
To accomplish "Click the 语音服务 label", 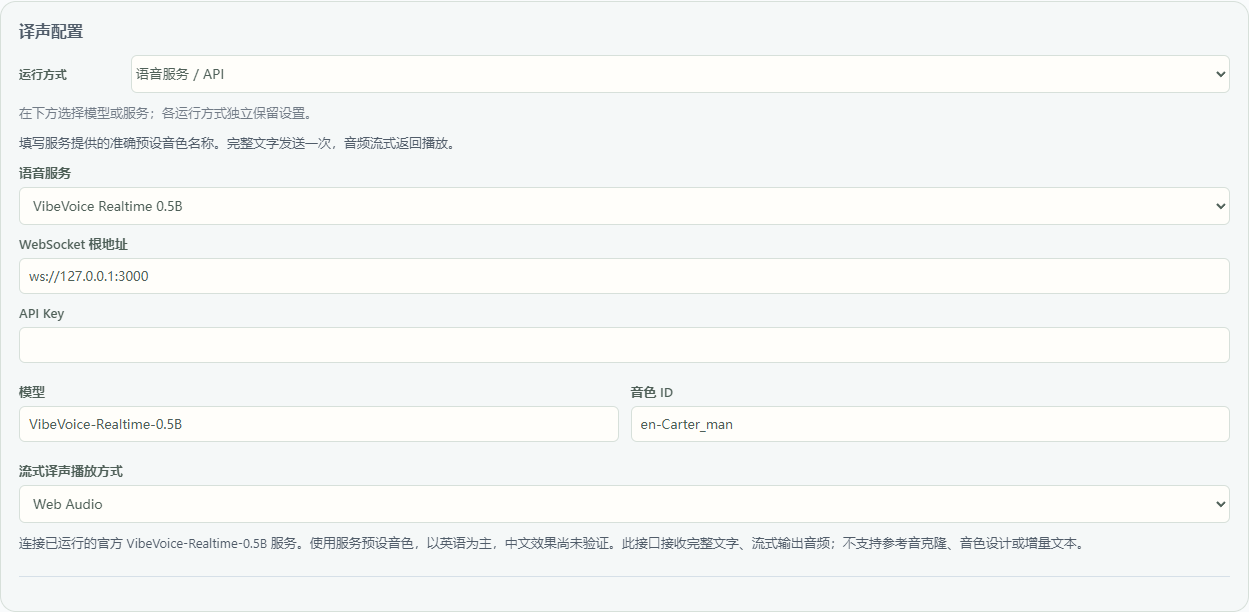I will [x=45, y=173].
